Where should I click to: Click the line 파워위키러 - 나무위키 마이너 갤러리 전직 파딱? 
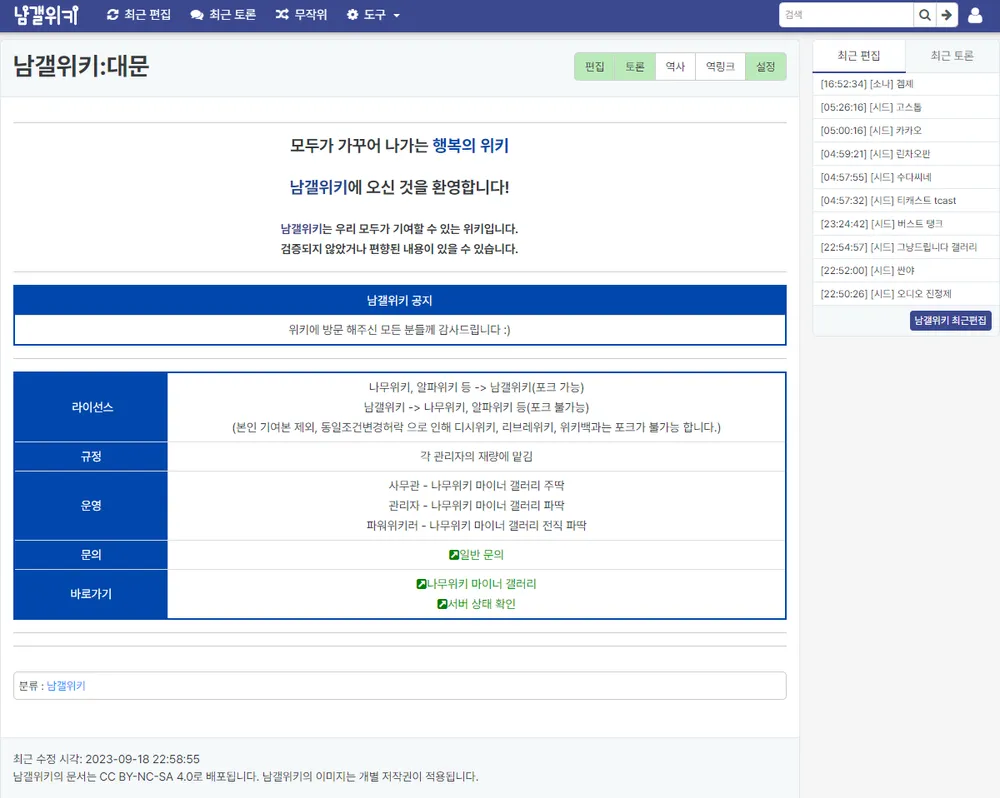(x=476, y=526)
